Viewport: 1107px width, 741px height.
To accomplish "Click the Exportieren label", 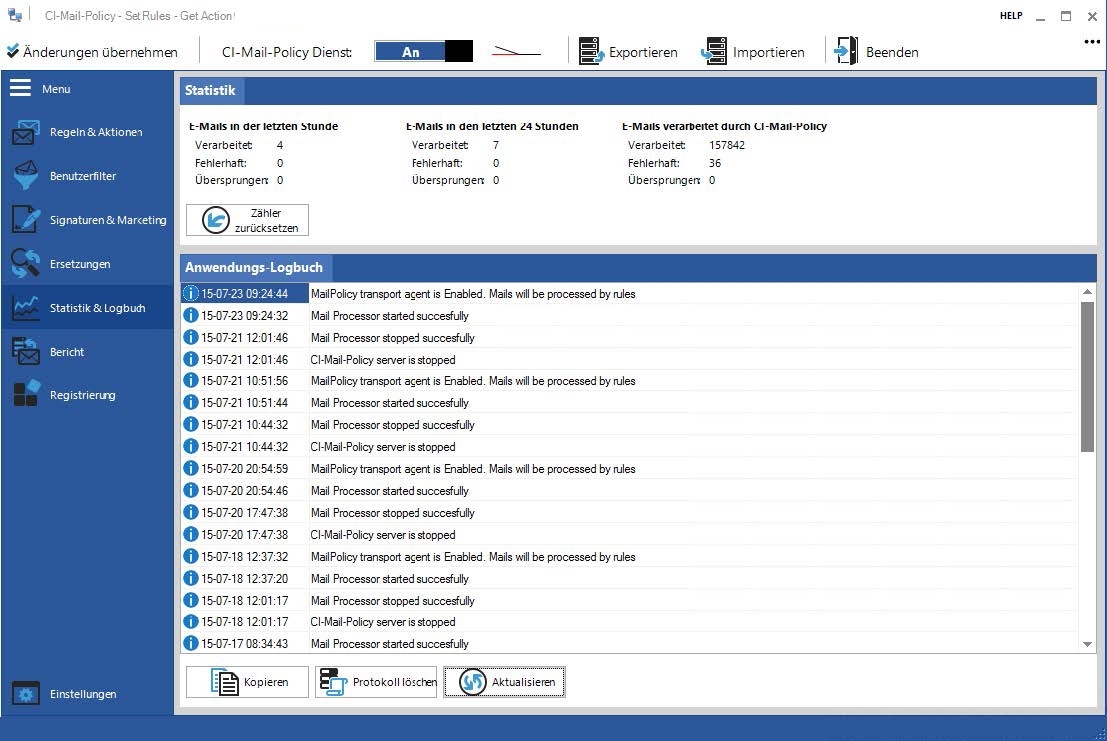I will click(x=643, y=52).
